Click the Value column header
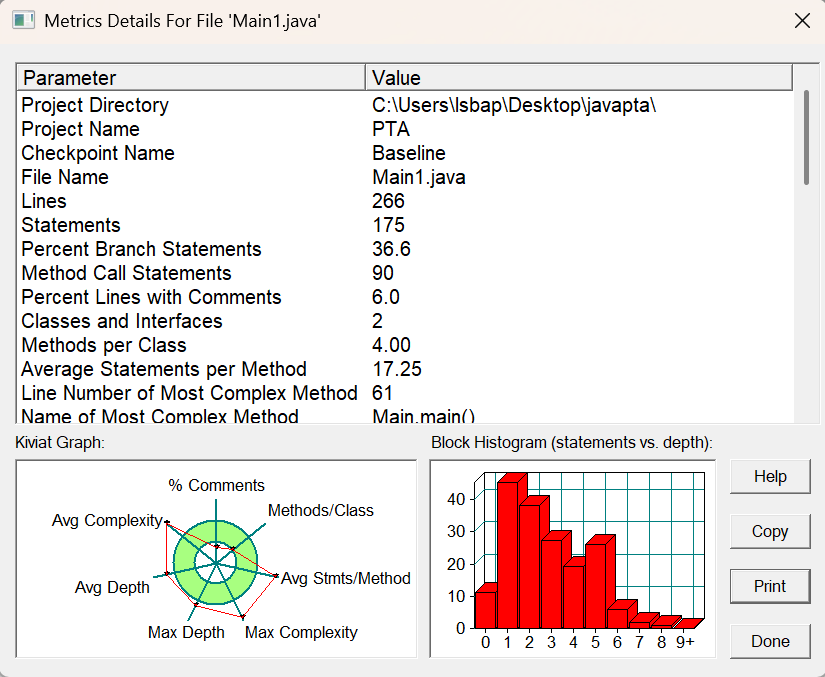The image size is (825, 677). 579,78
